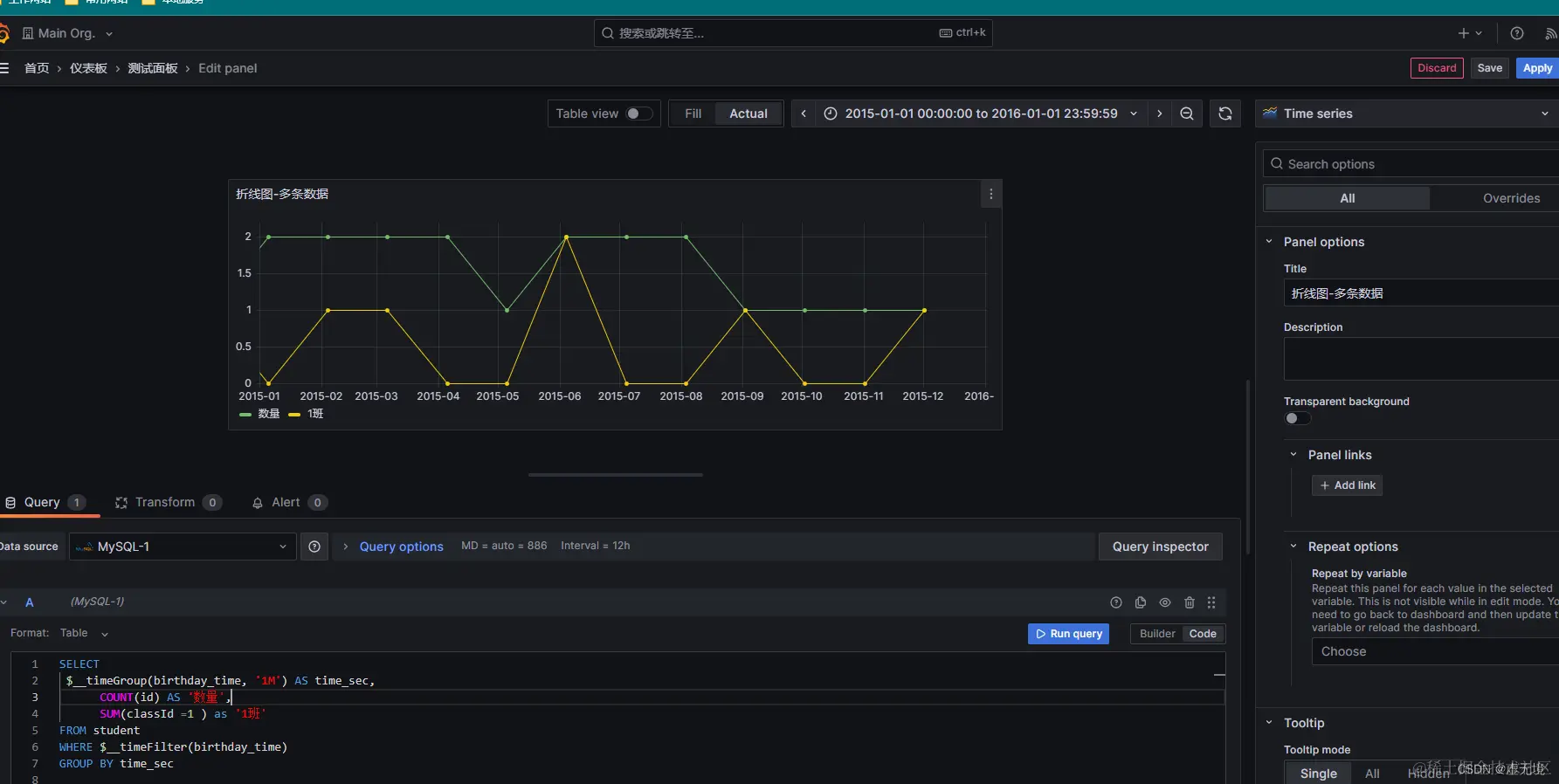
Task: Click Save button
Action: pos(1490,68)
